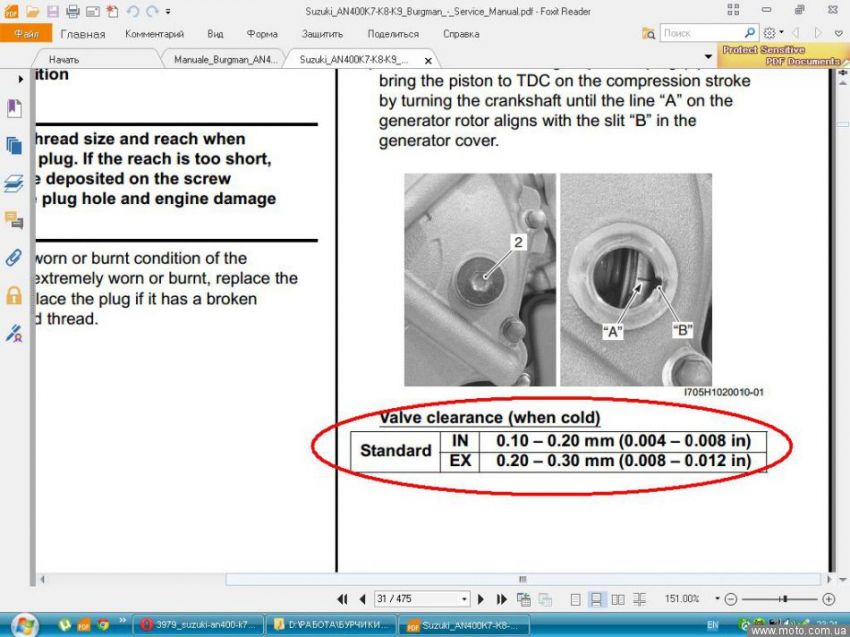Print the PDF using the printer icon
Screen dimensions: 850x637
pyautogui.click(x=73, y=11)
